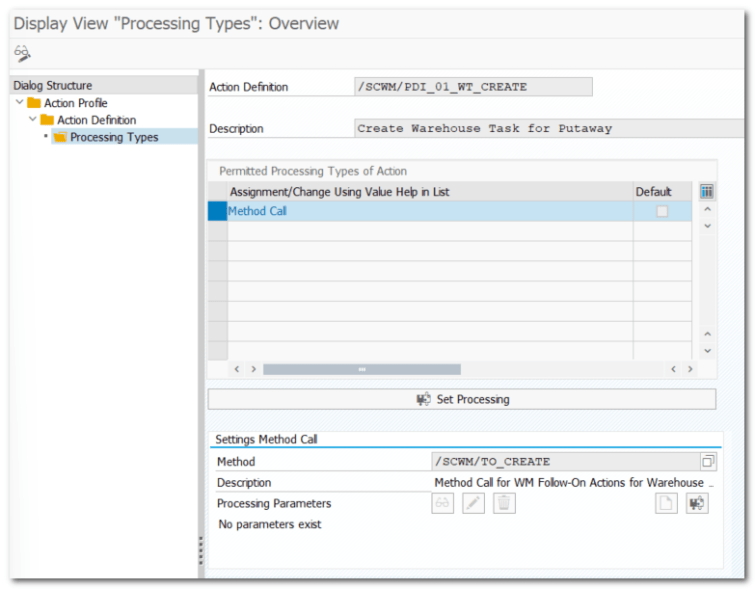Collapse the Action Definition tree node
This screenshot has width=755, height=589.
33,119
